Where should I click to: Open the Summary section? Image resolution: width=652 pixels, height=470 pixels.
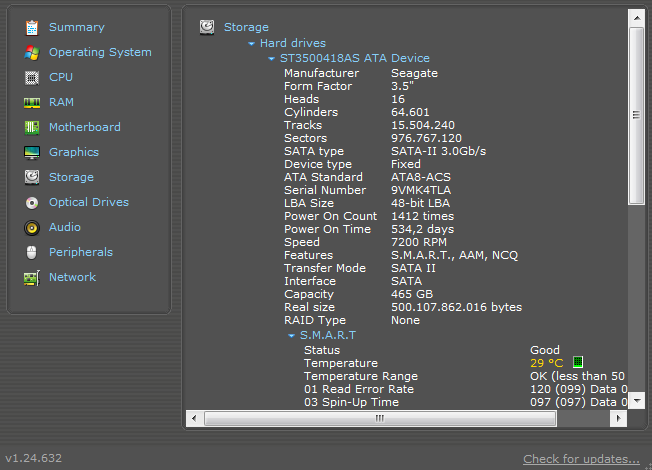77,27
